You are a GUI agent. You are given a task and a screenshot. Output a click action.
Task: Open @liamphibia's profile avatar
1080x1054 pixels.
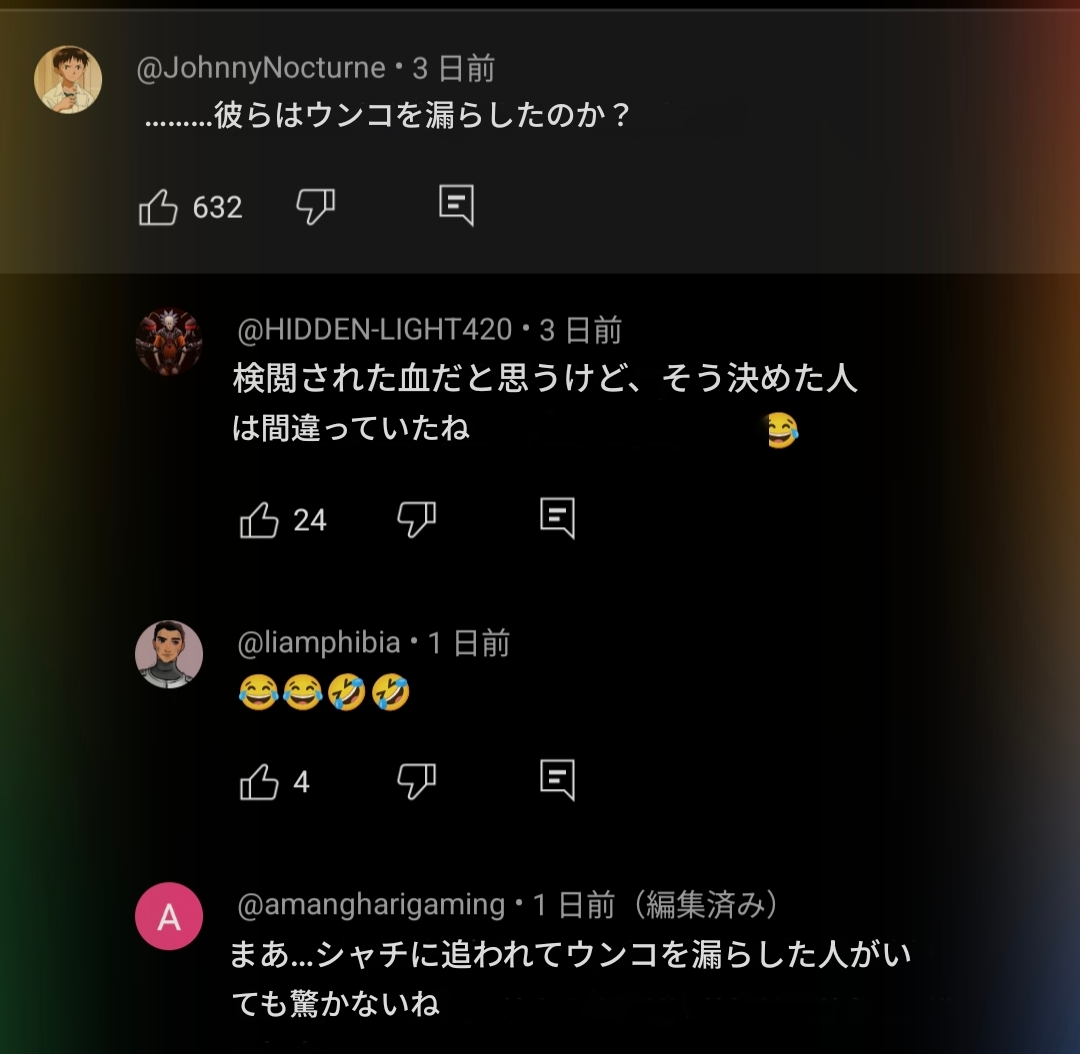coord(169,654)
